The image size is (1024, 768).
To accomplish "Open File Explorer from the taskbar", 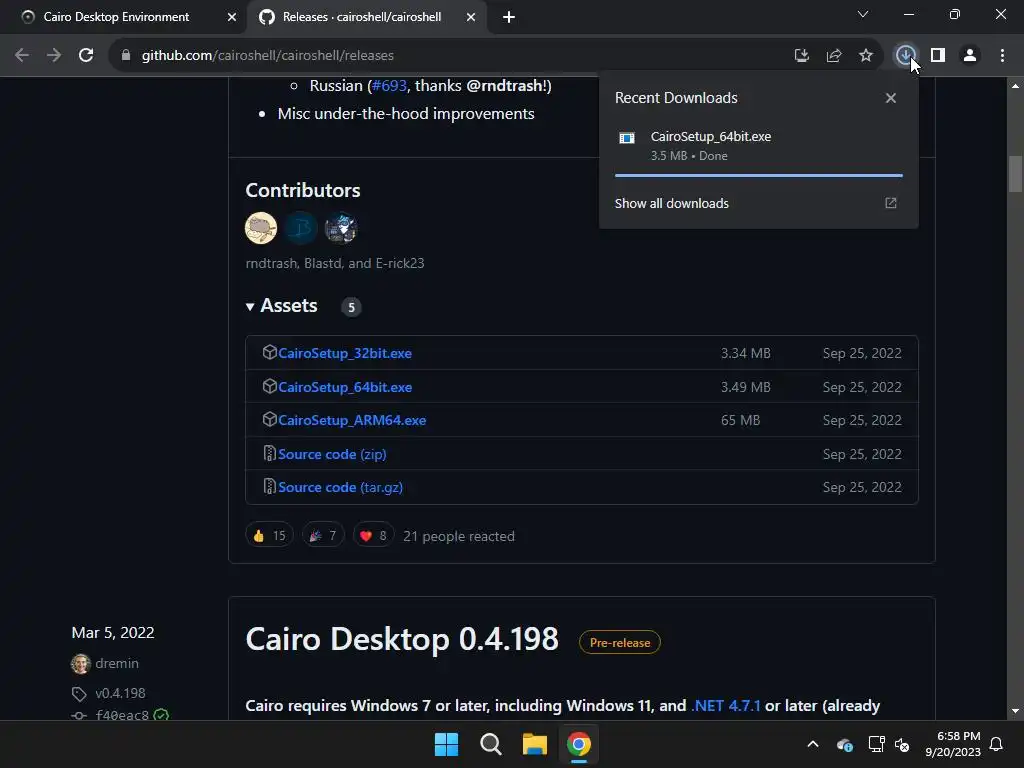I will (534, 744).
